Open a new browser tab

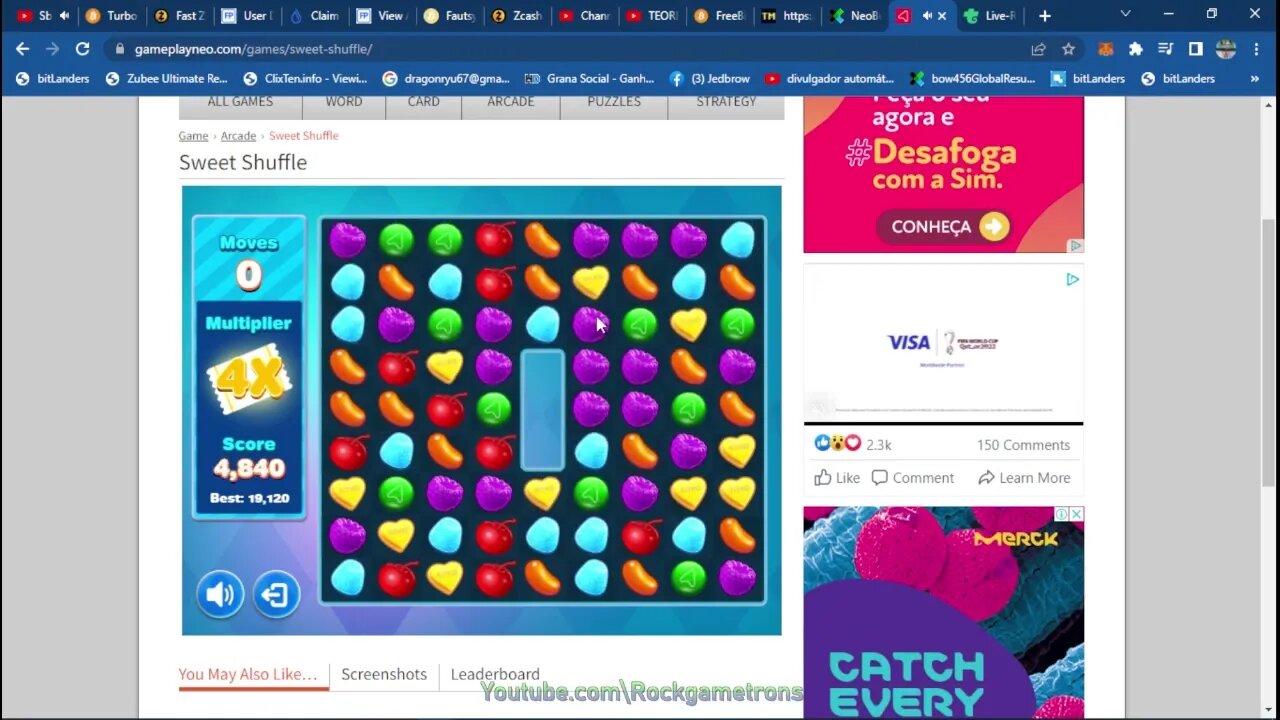tap(1045, 16)
